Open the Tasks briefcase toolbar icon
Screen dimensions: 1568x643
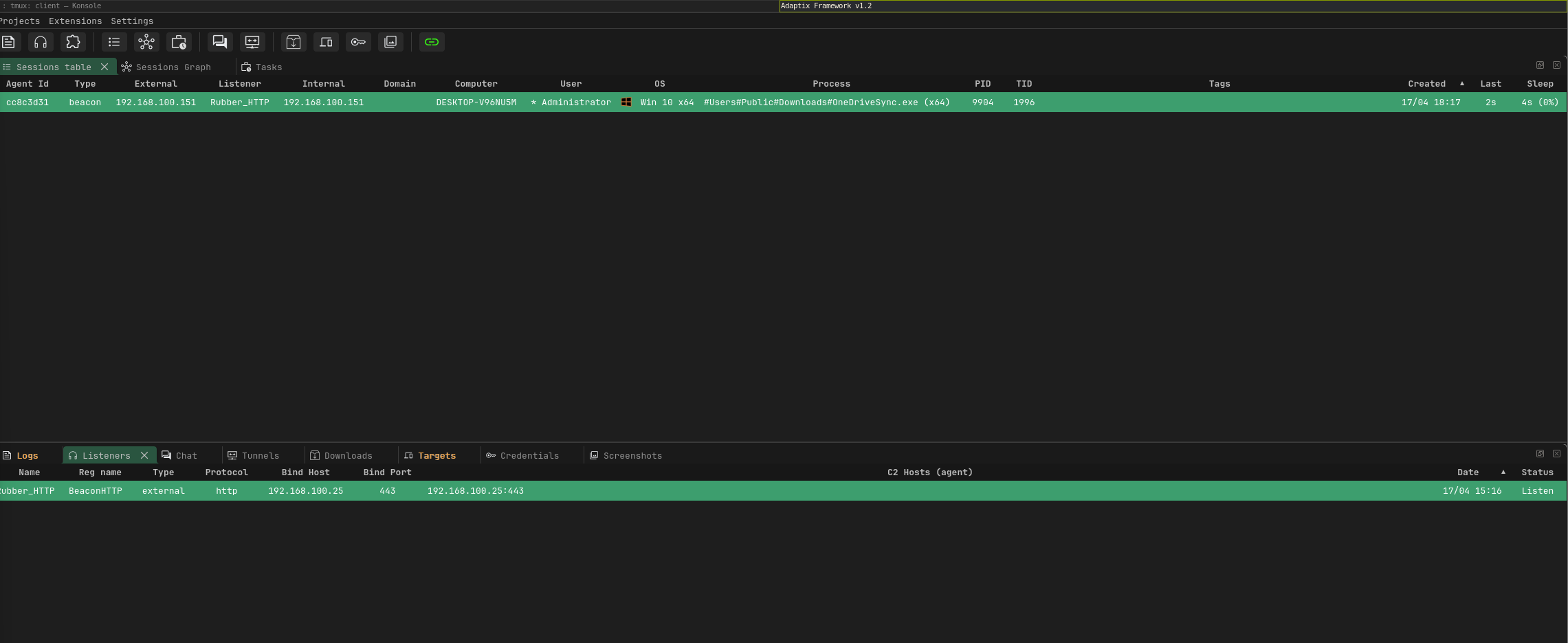point(179,42)
